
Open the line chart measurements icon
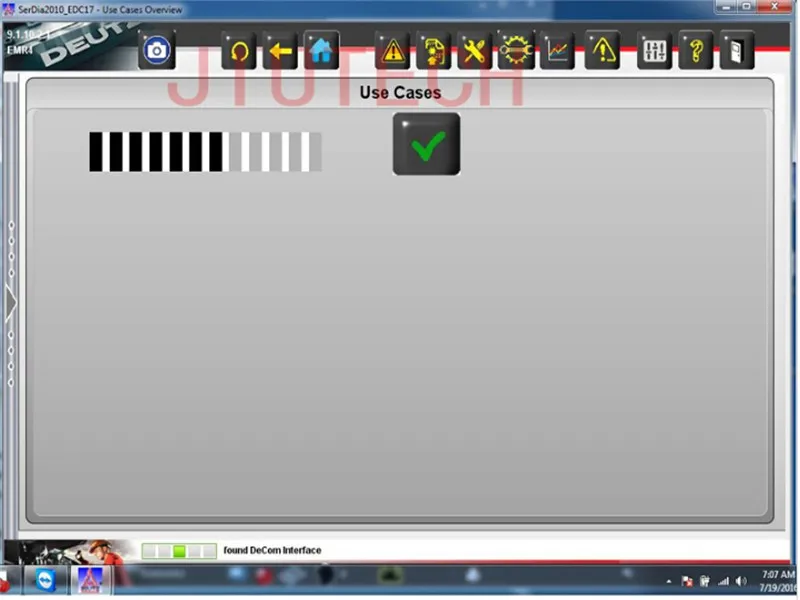pyautogui.click(x=557, y=51)
